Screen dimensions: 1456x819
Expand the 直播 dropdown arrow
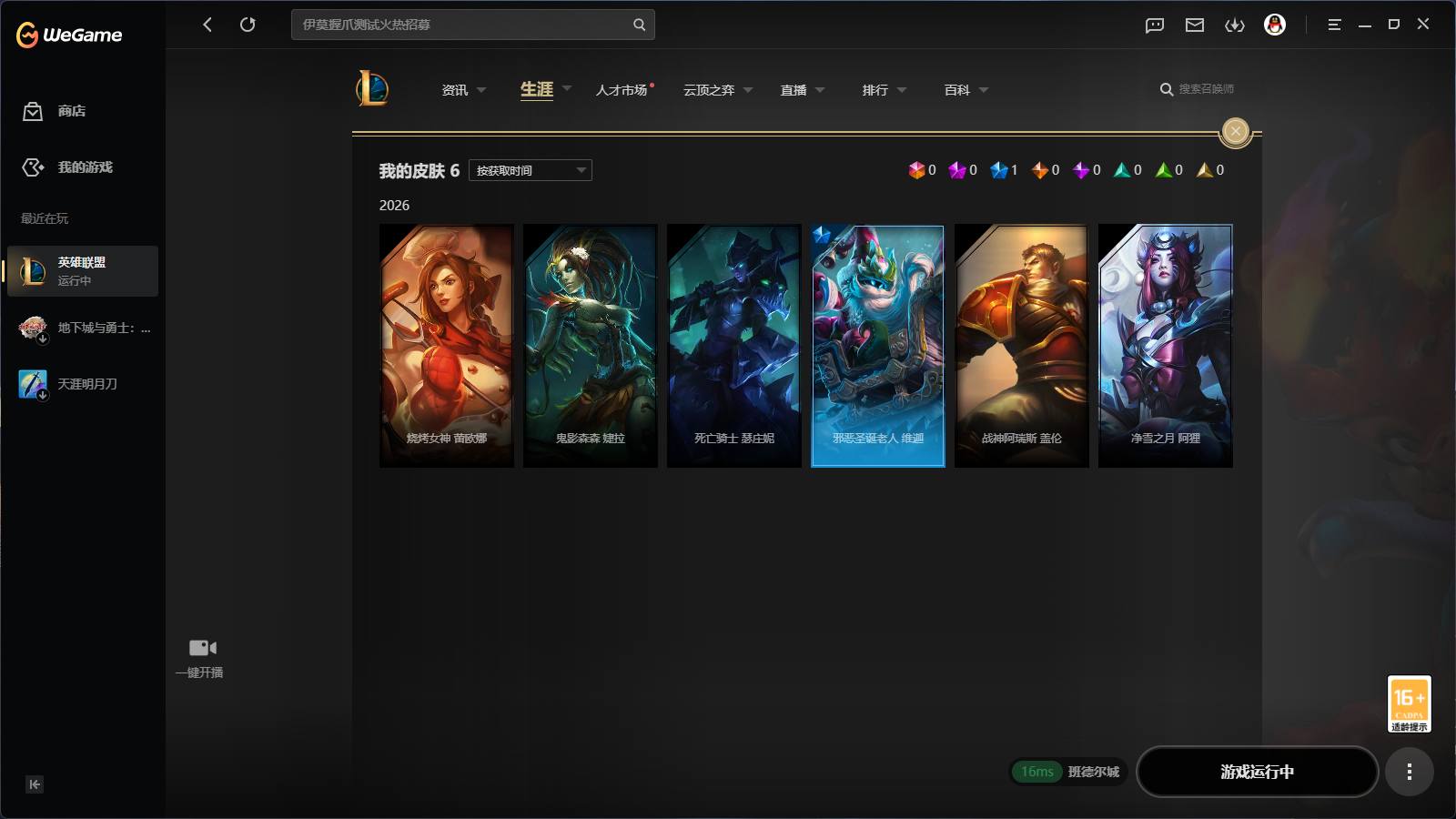[820, 90]
